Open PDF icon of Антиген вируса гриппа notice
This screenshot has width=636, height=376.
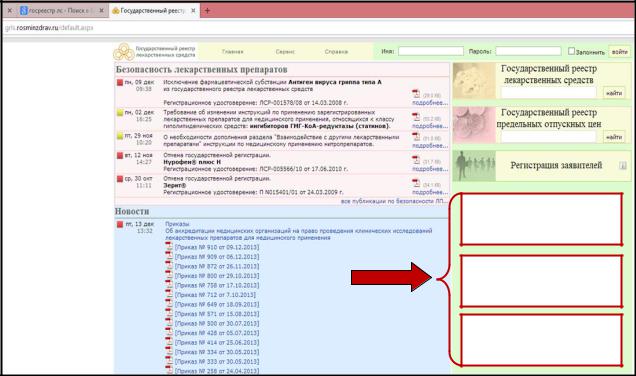tap(416, 94)
